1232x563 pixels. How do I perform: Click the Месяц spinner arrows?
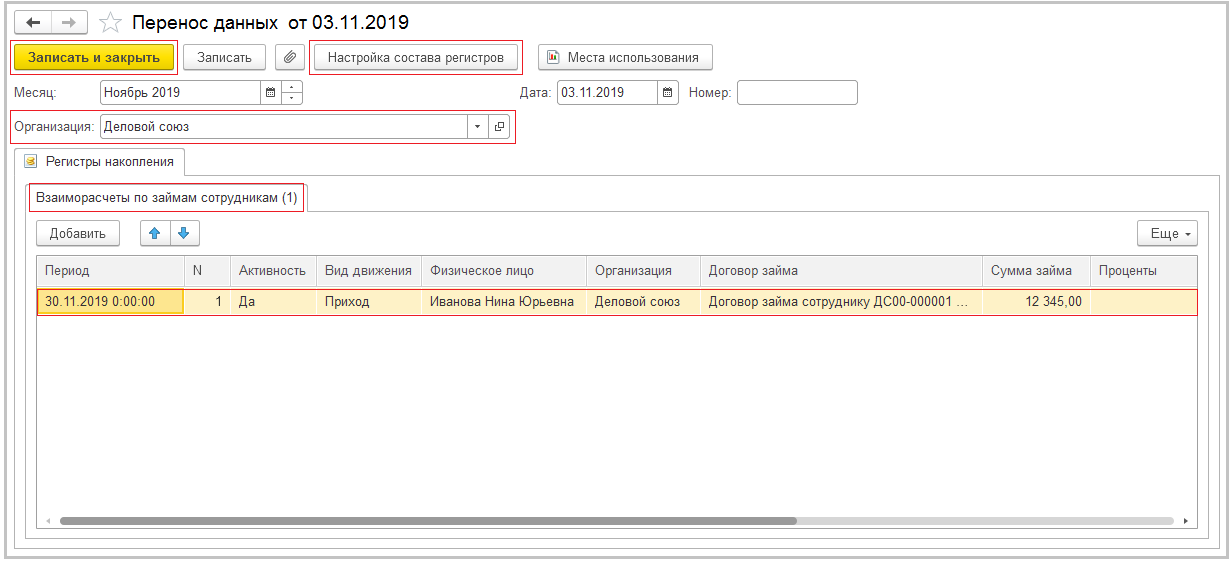(292, 93)
